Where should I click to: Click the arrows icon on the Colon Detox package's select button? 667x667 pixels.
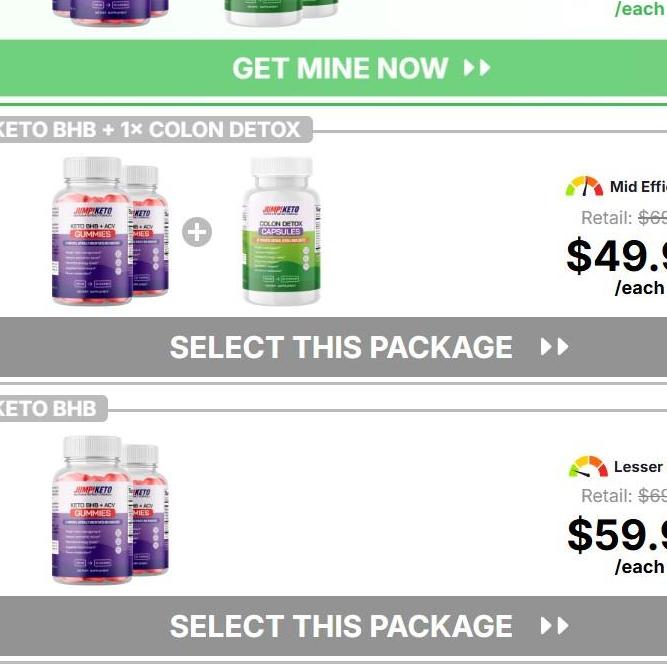(x=554, y=347)
